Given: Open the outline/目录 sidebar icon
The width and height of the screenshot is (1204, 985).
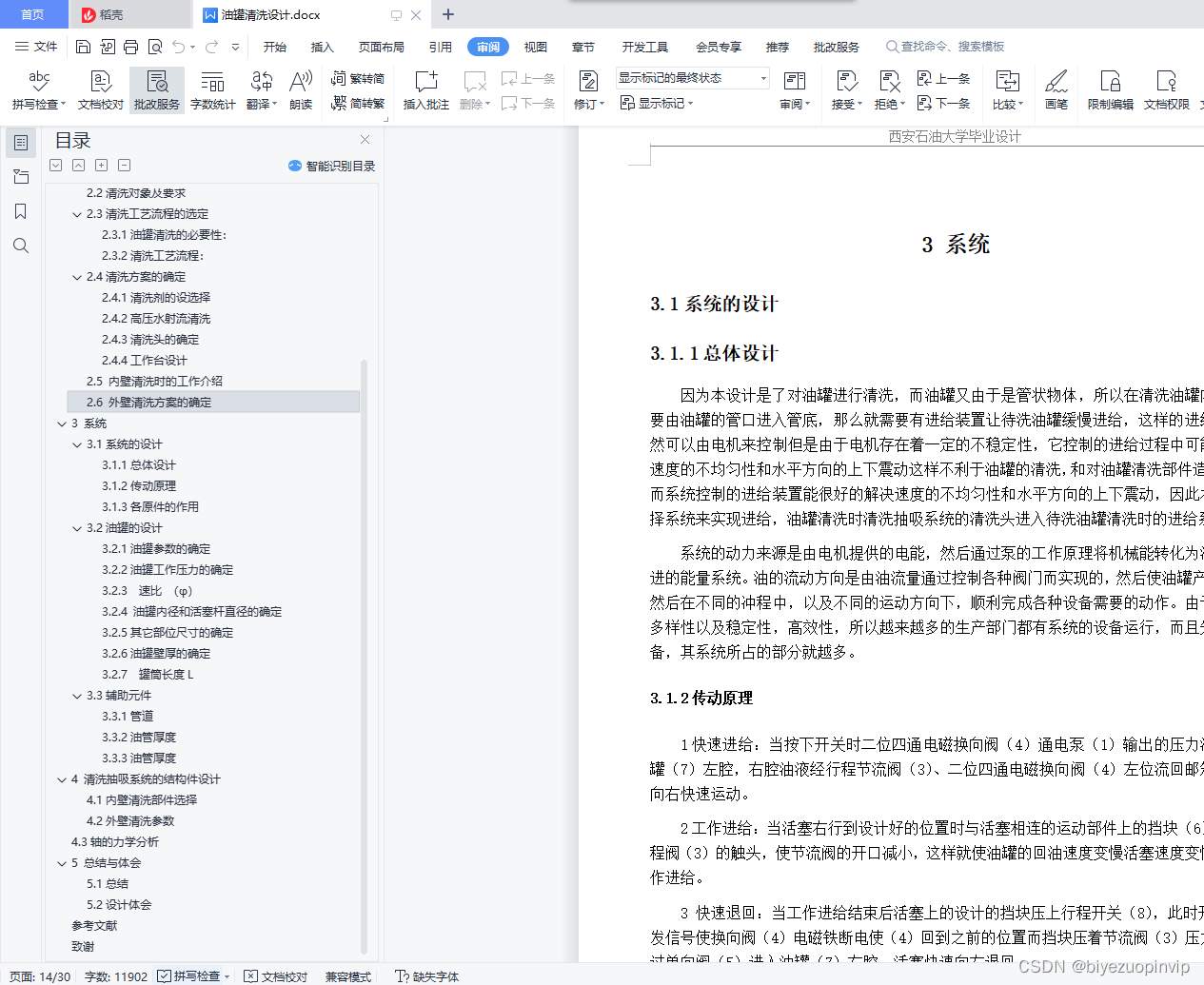Looking at the screenshot, I should click(x=21, y=143).
